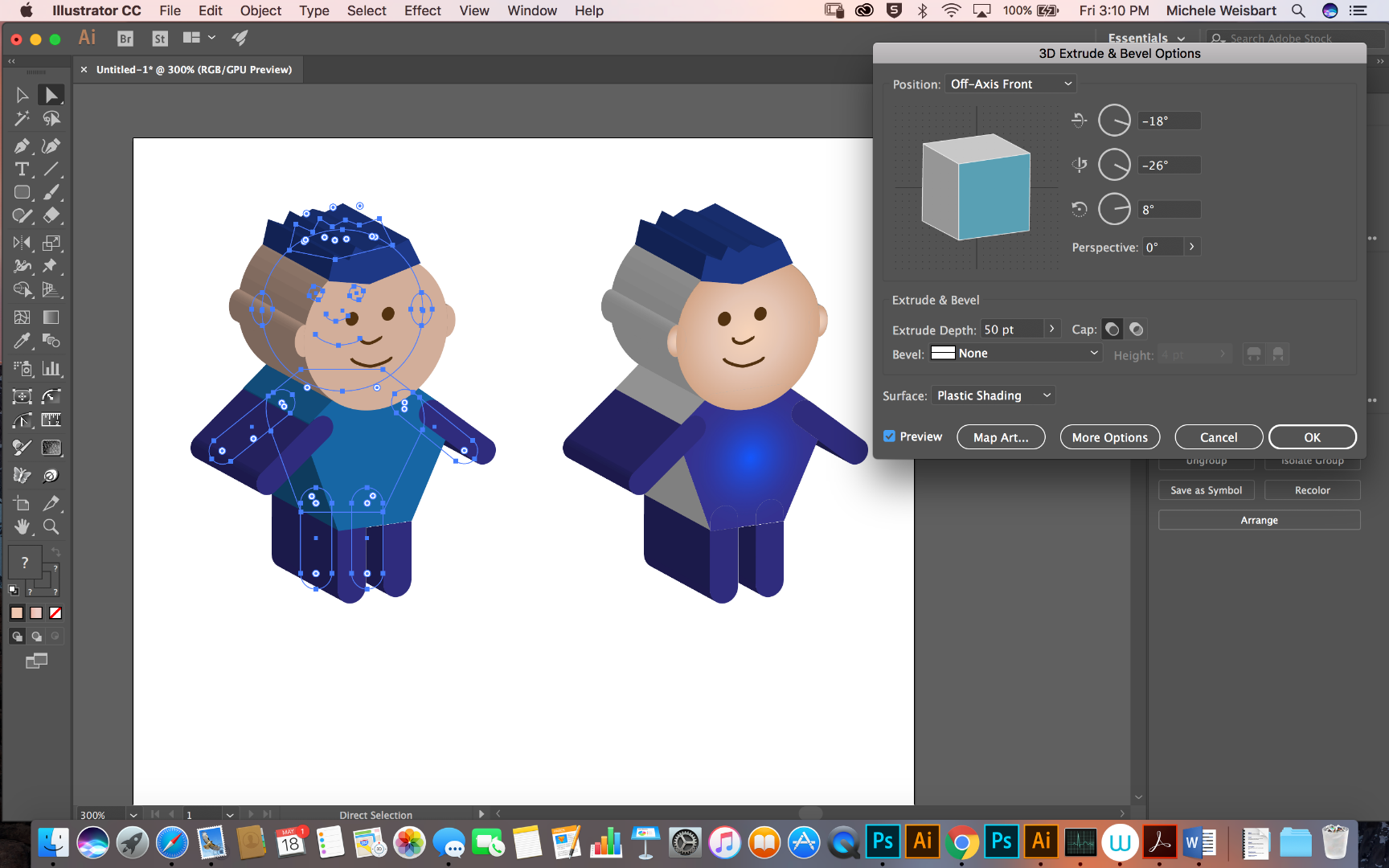
Task: Select the Hand tool
Action: point(22,527)
